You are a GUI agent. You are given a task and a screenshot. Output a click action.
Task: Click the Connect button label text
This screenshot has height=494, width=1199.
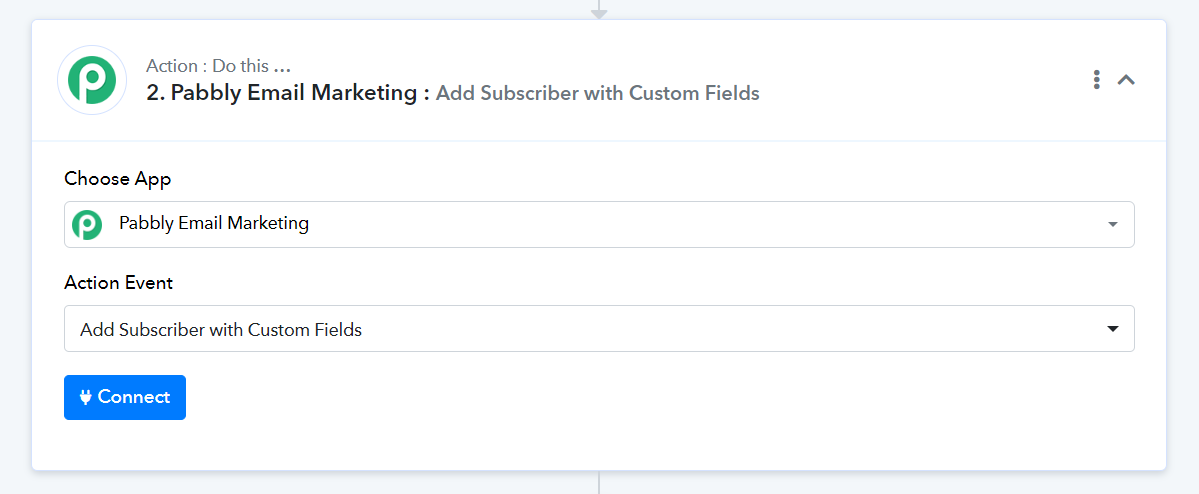click(x=134, y=397)
